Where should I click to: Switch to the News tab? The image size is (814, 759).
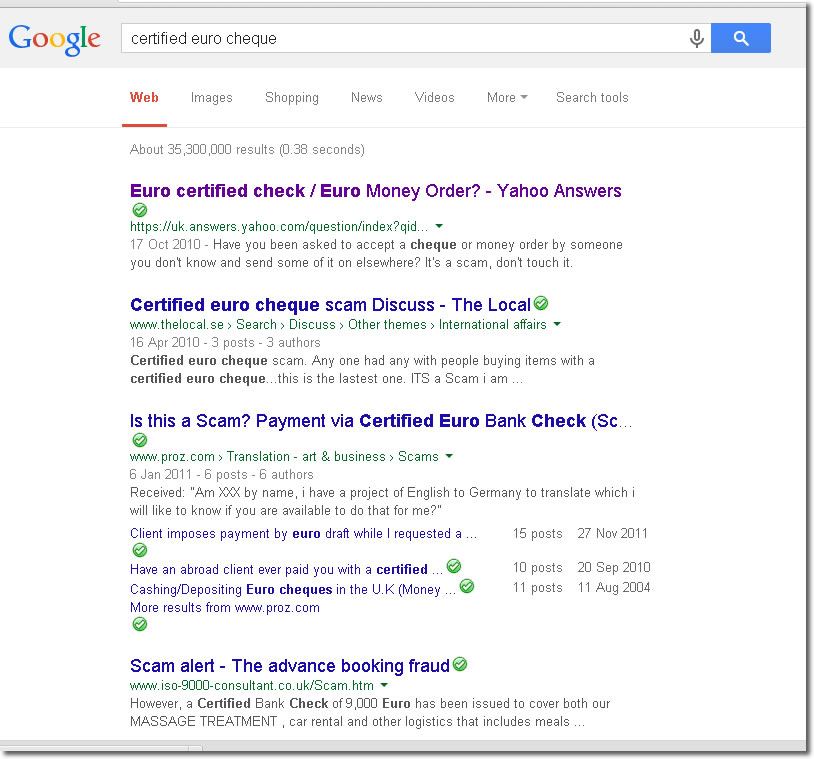366,97
